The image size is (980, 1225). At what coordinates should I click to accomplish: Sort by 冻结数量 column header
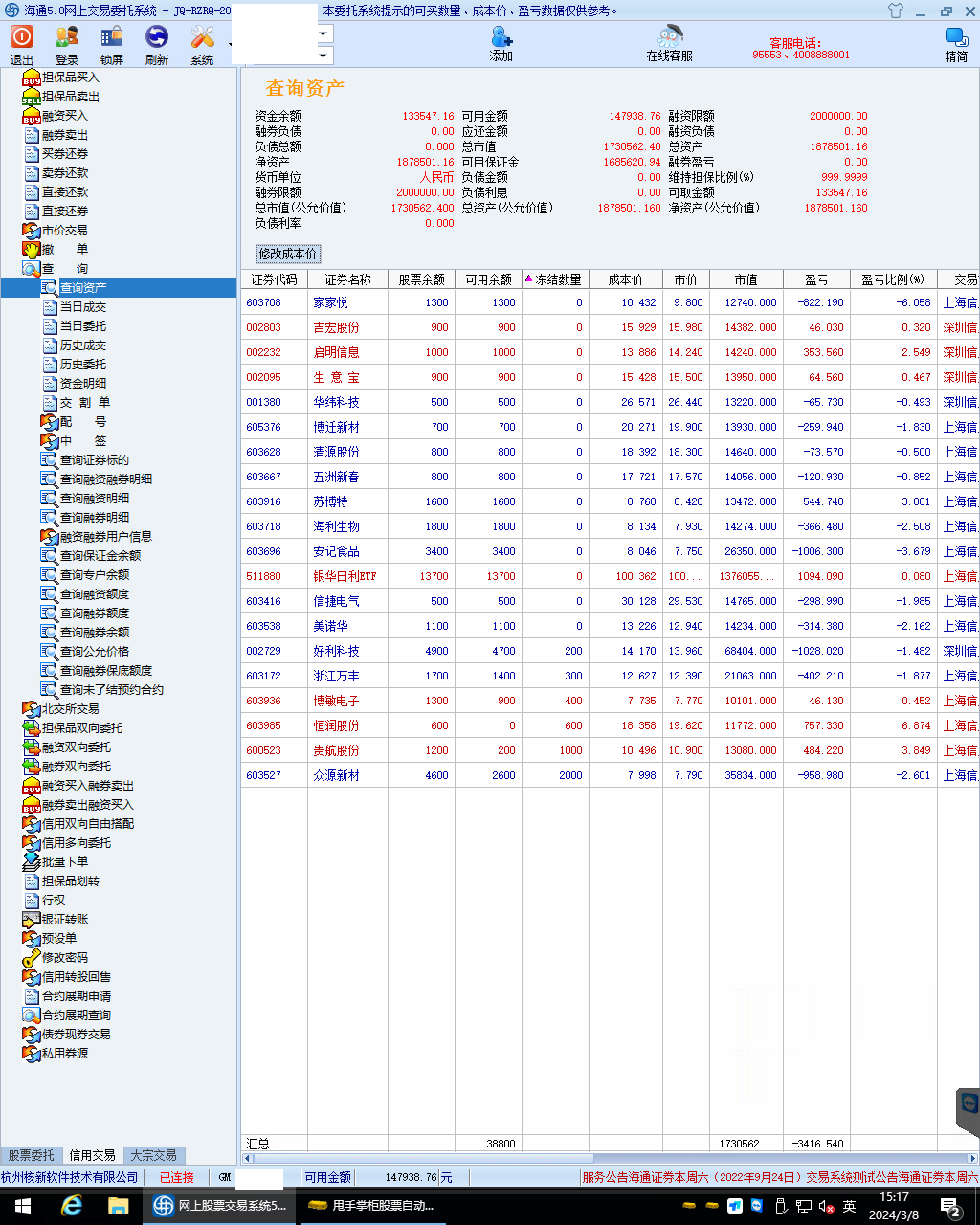(x=555, y=279)
